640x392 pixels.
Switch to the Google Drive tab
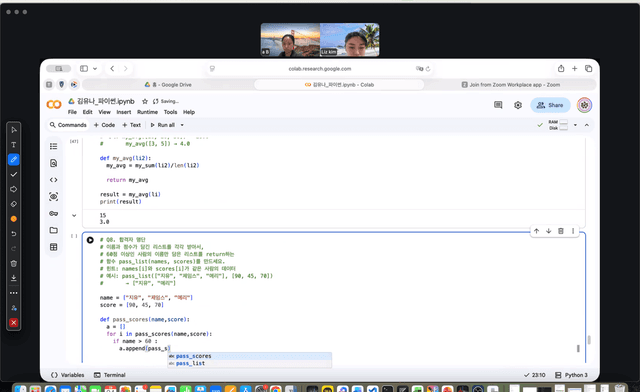[168, 85]
